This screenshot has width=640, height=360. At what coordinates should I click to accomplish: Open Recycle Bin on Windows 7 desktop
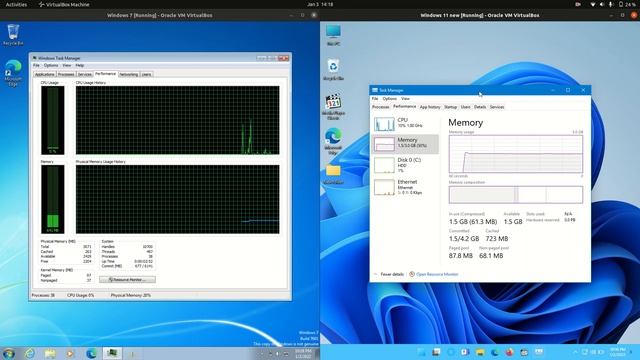point(13,34)
